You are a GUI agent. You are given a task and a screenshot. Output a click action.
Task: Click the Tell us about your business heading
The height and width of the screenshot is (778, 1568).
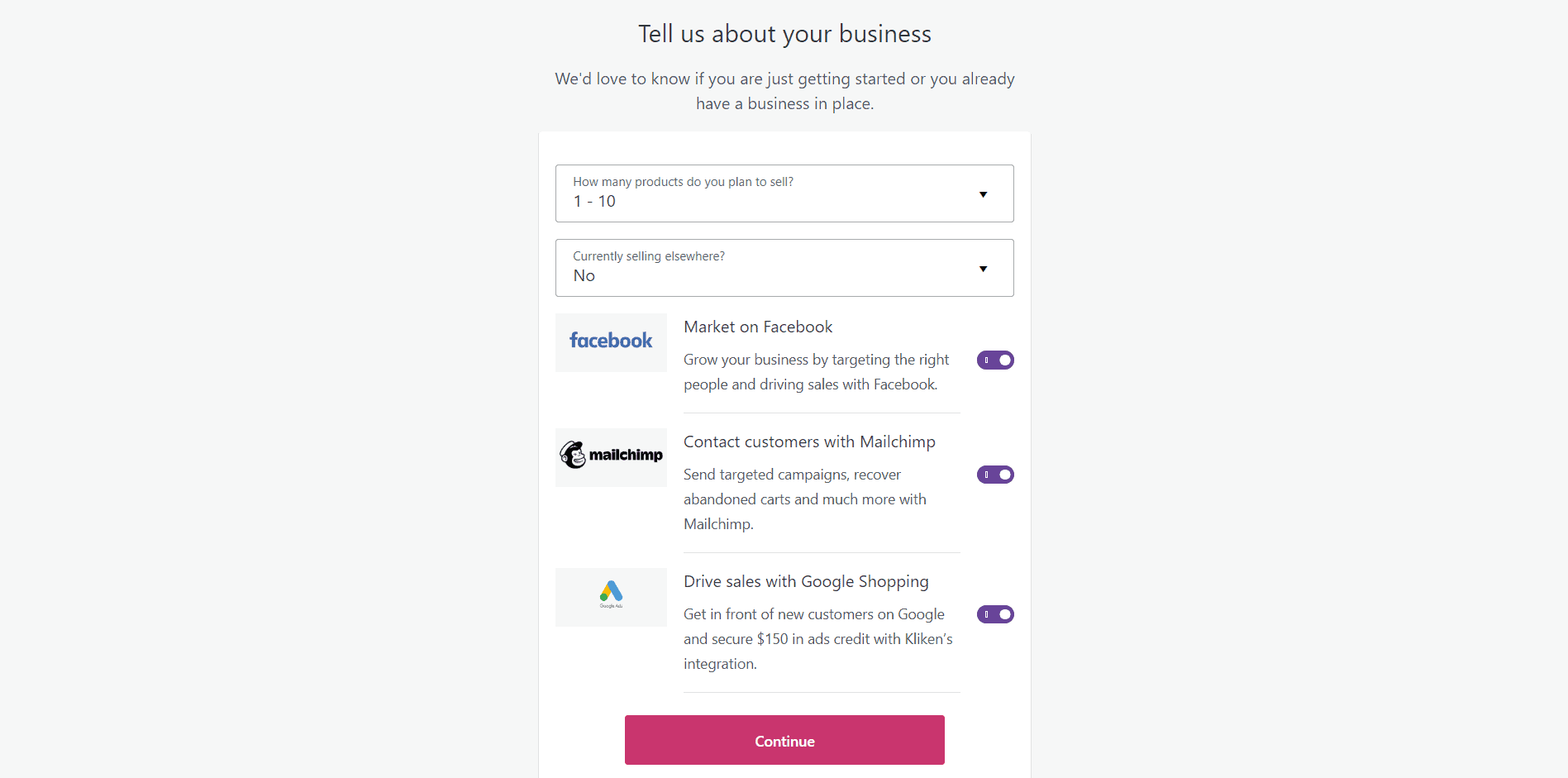(x=784, y=34)
